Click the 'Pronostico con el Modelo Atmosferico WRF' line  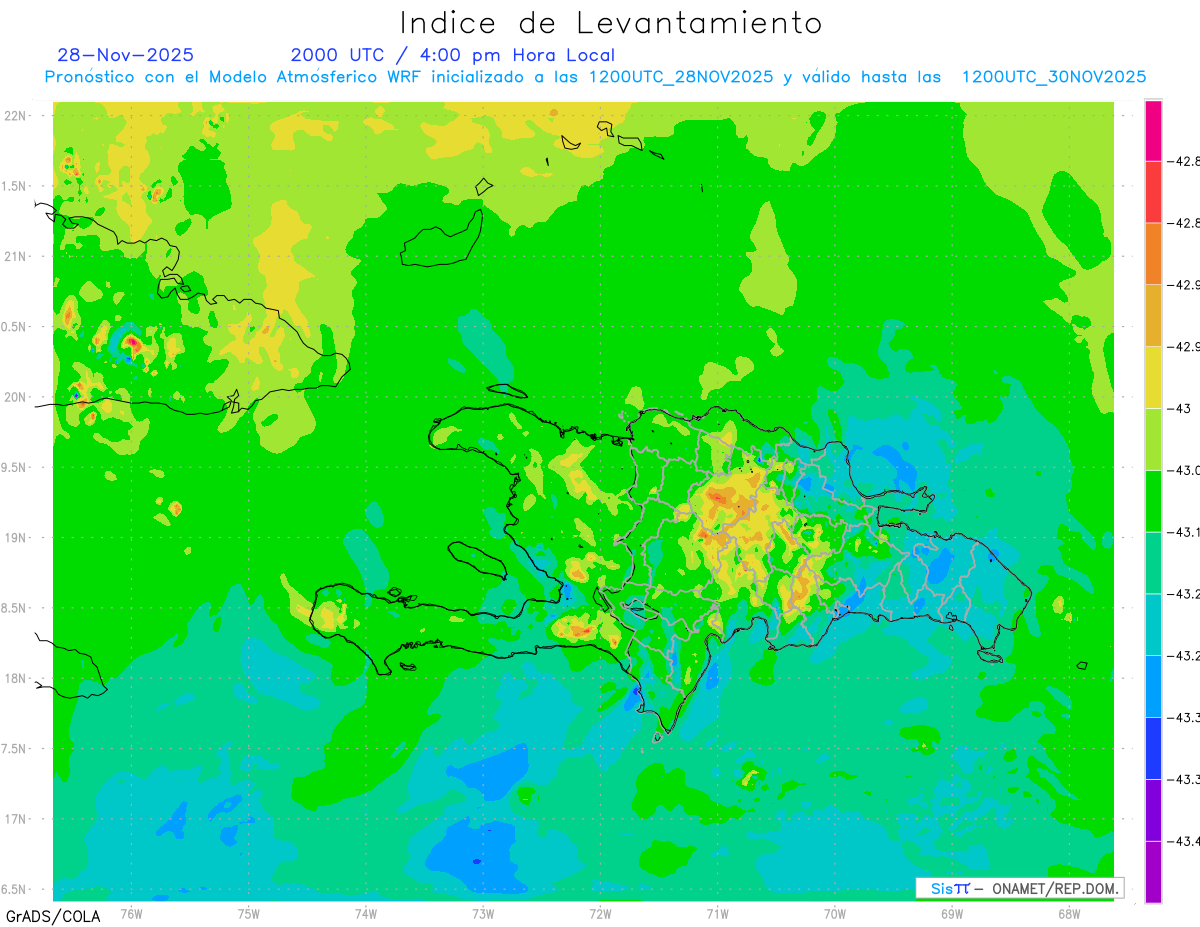596,77
